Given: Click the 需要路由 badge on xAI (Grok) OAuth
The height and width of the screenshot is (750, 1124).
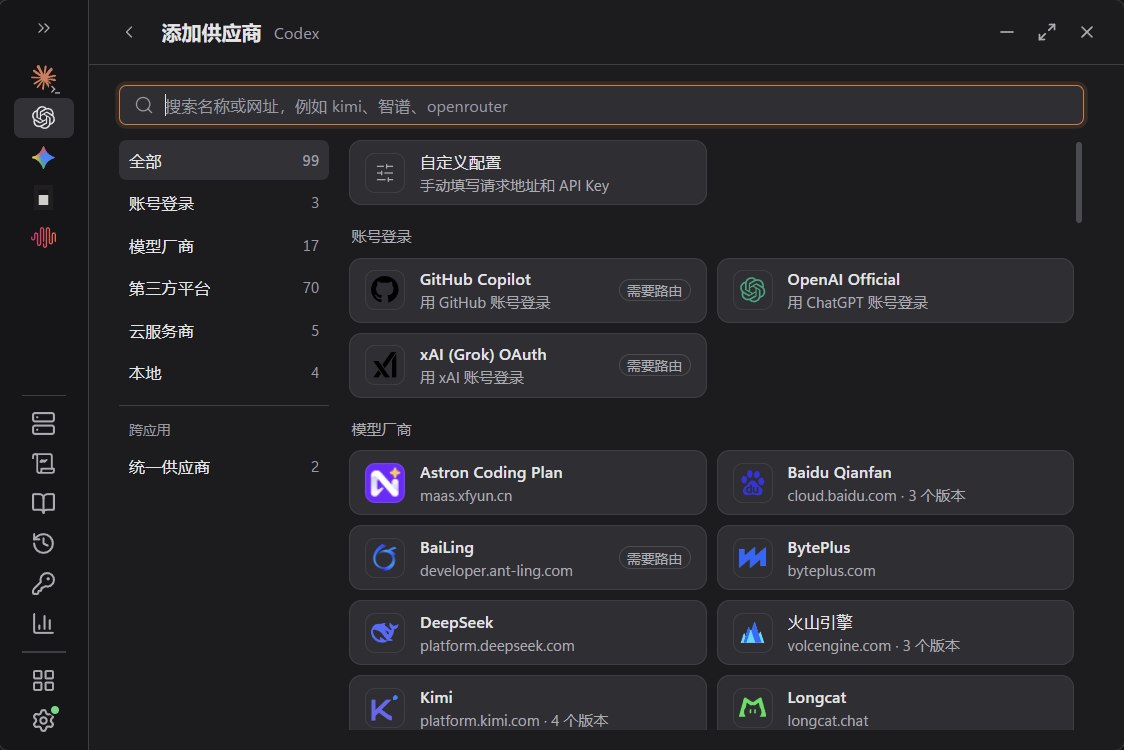Looking at the screenshot, I should pyautogui.click(x=654, y=366).
